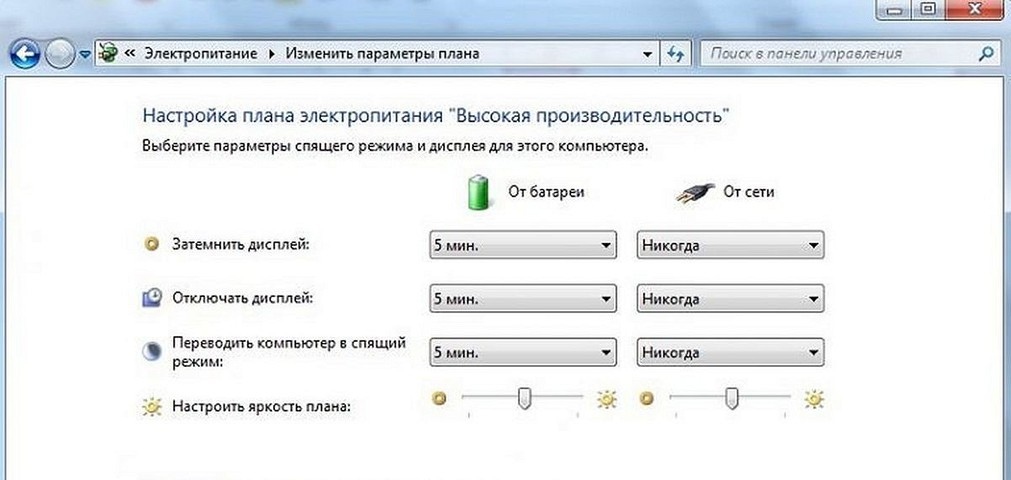Click the Back navigation arrow button
The height and width of the screenshot is (480, 1011).
[x=25, y=54]
